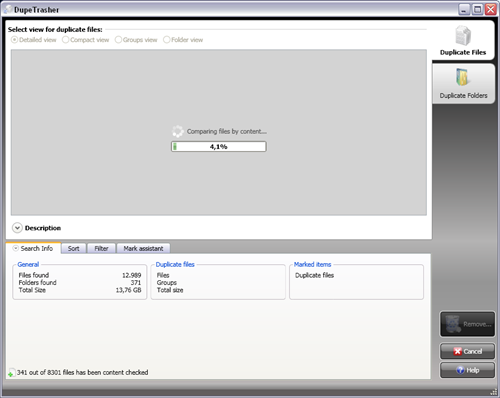The height and width of the screenshot is (398, 500).
Task: Click the Total Size value 13,76 GB
Action: pos(128,290)
